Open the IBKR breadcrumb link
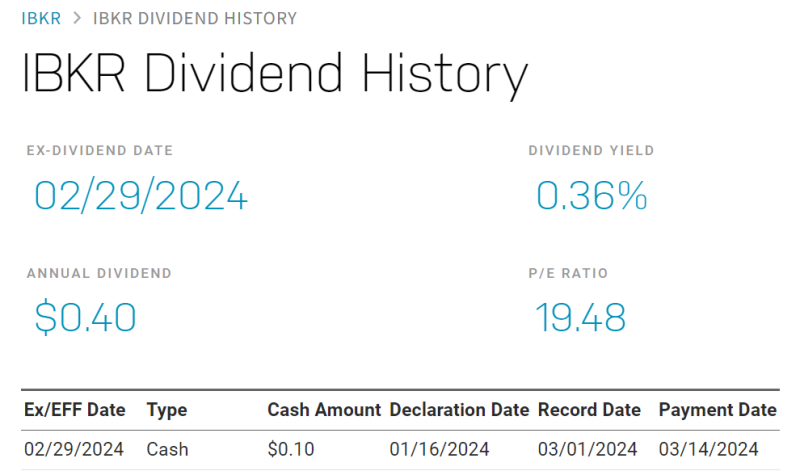This screenshot has width=800, height=471. (x=41, y=19)
